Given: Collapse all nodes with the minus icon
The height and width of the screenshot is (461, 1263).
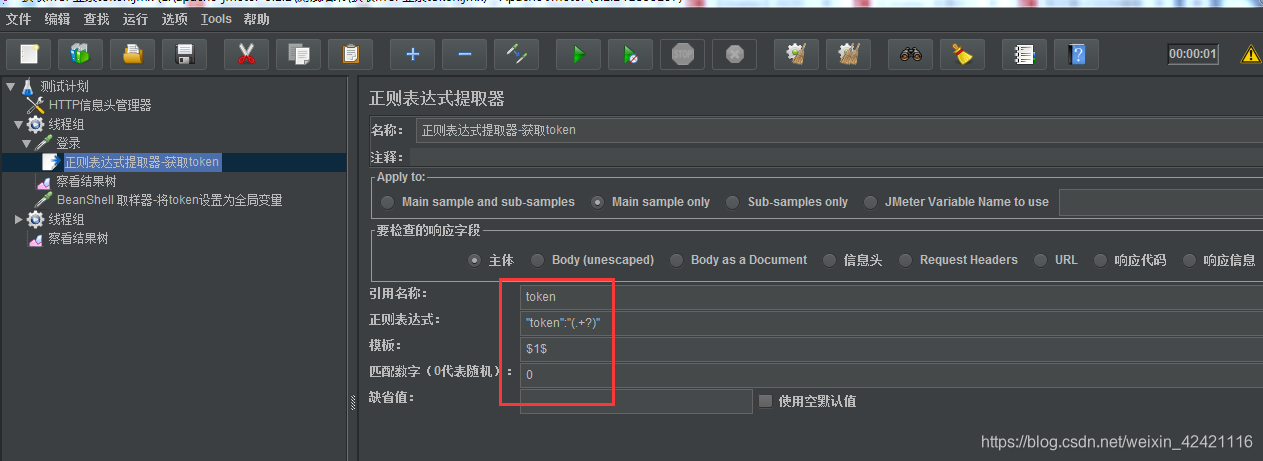Looking at the screenshot, I should (464, 54).
